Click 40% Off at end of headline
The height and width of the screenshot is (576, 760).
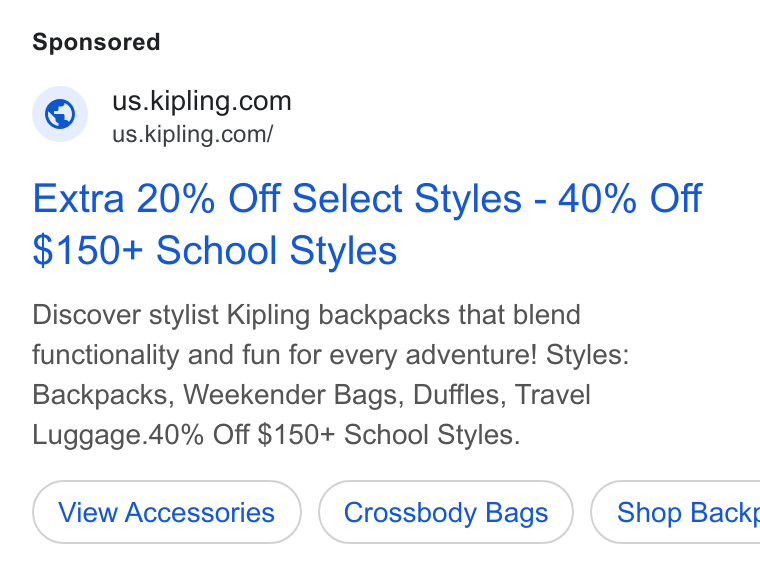630,198
